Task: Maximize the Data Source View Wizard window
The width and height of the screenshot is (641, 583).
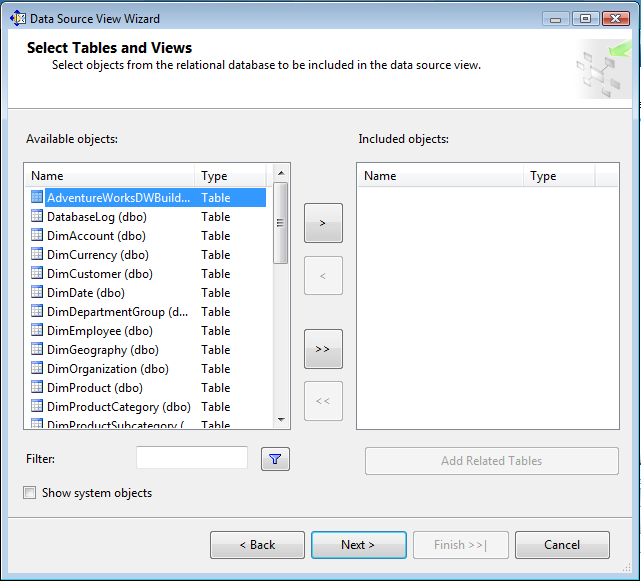Action: (585, 19)
